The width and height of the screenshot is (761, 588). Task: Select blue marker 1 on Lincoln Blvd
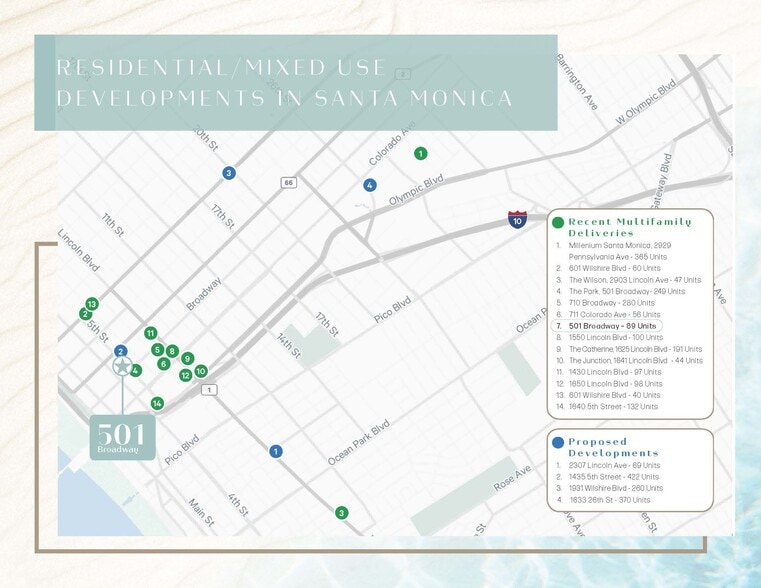pos(275,451)
